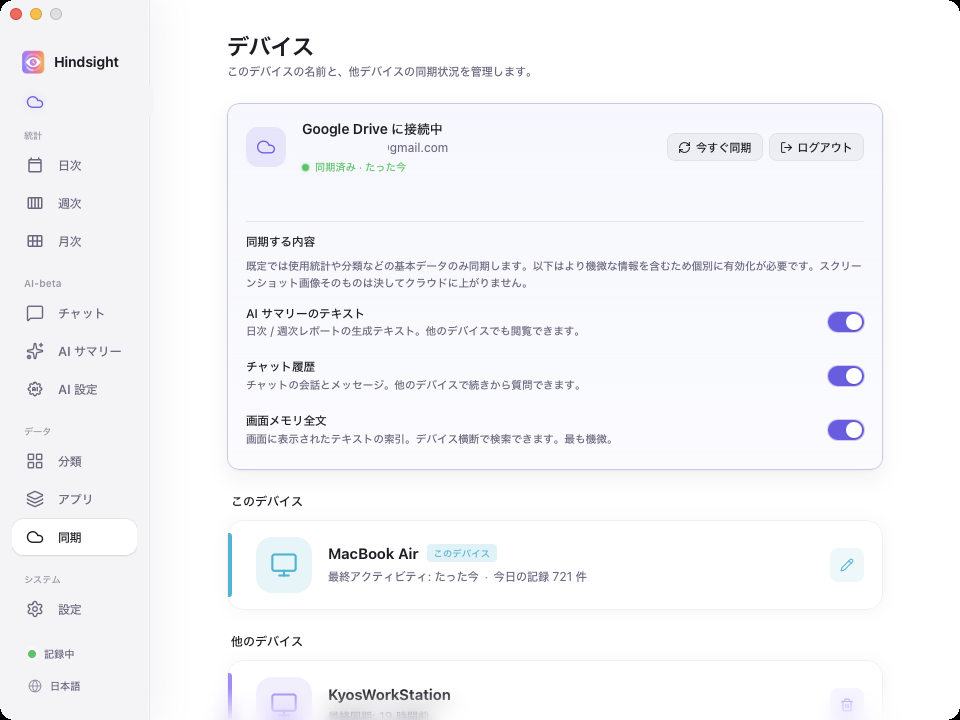960x720 pixels.
Task: Click the ログアウト button
Action: click(816, 148)
